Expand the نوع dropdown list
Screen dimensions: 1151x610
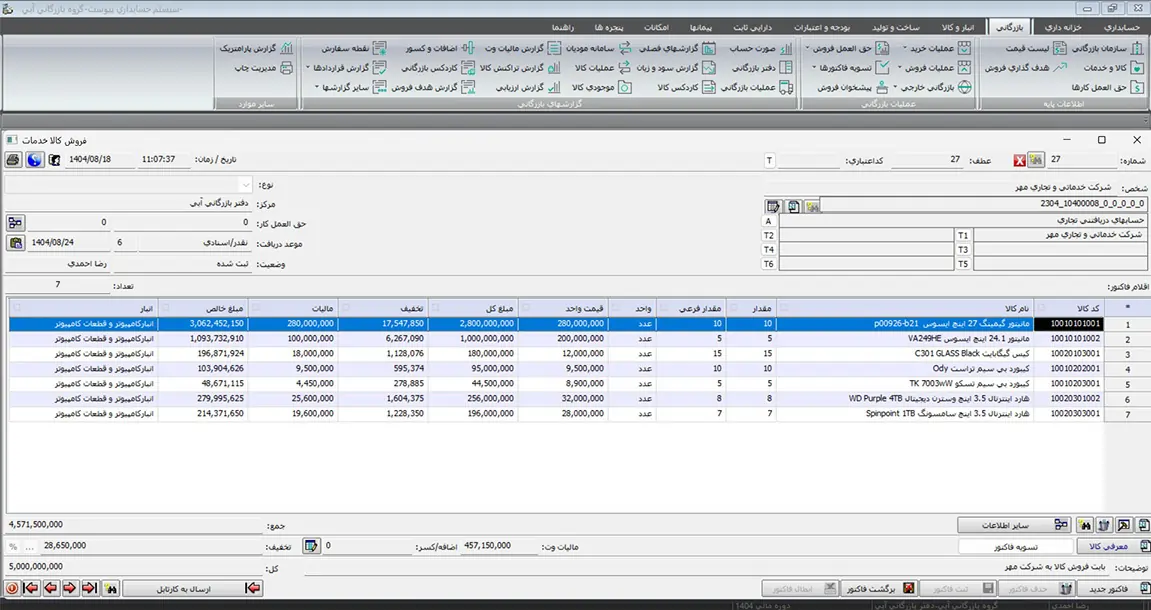tap(245, 185)
